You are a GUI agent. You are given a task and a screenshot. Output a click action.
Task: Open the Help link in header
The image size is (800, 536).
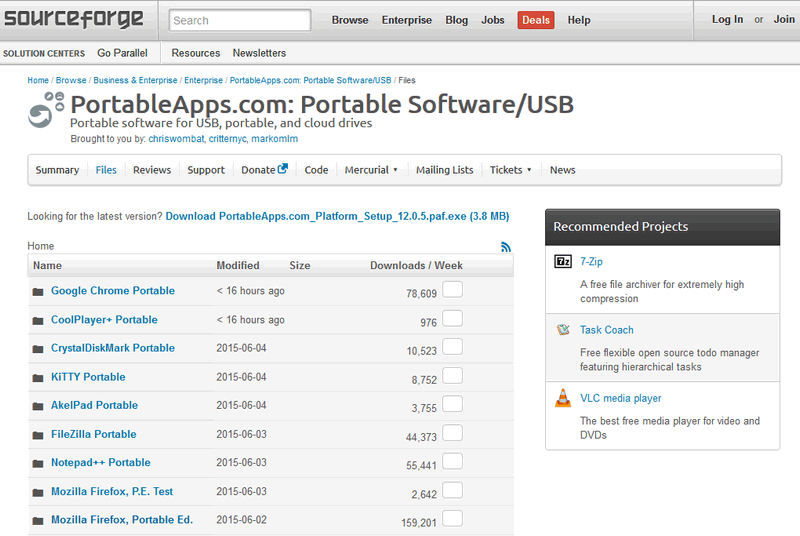coord(579,20)
